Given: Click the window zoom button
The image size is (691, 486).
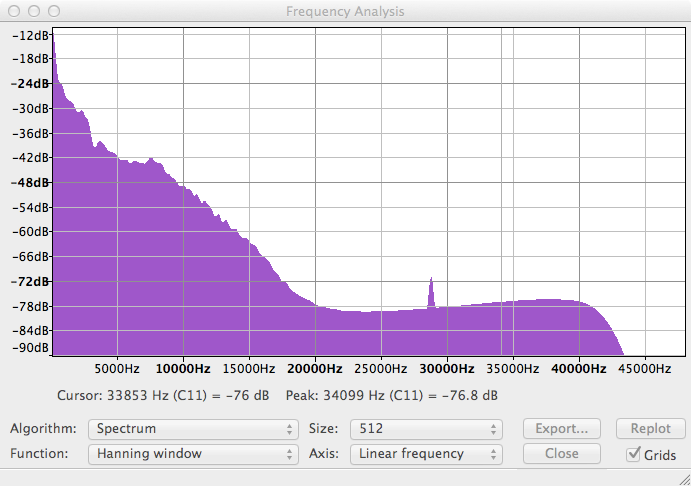Looking at the screenshot, I should coord(54,11).
